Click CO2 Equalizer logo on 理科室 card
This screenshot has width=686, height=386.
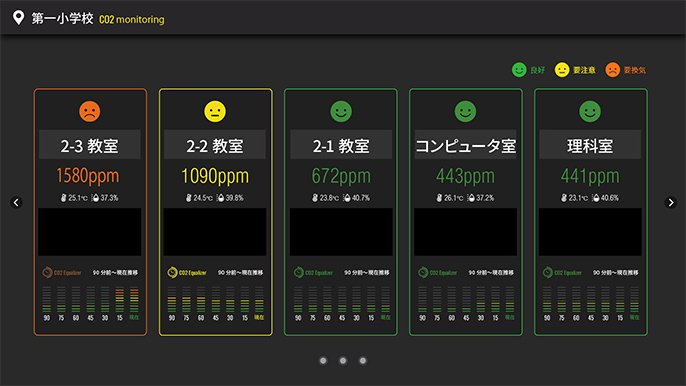[562, 272]
